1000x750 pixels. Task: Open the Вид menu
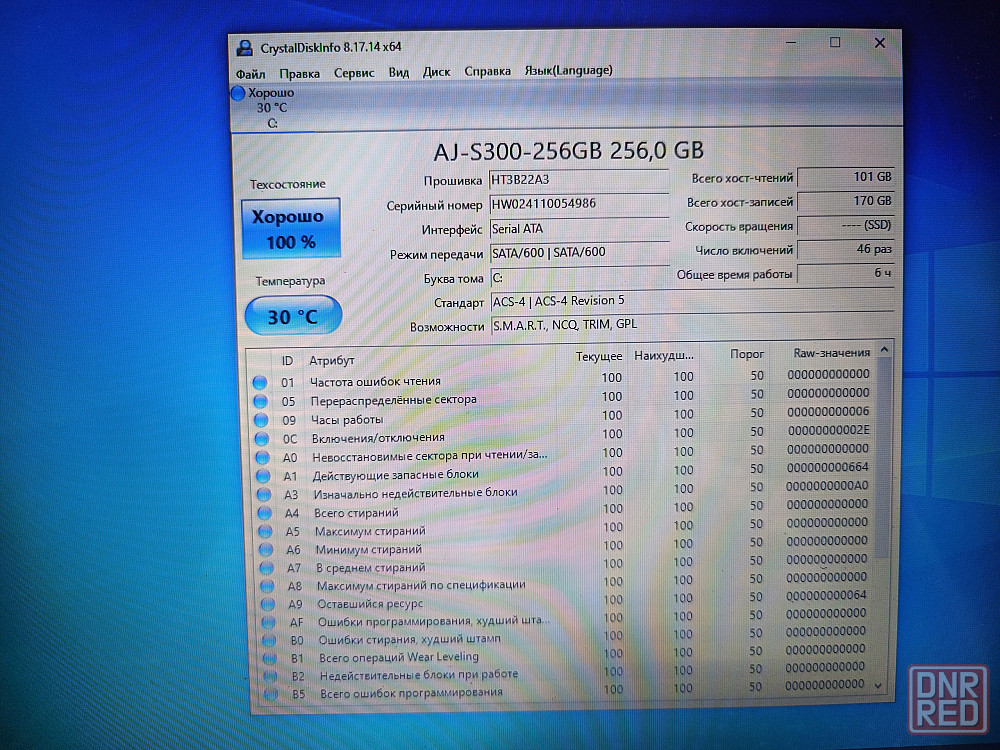pyautogui.click(x=399, y=72)
